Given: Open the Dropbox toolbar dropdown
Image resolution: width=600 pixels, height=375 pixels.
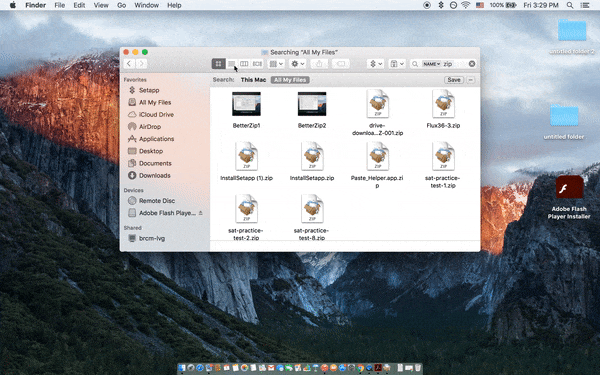Looking at the screenshot, I should tap(375, 64).
